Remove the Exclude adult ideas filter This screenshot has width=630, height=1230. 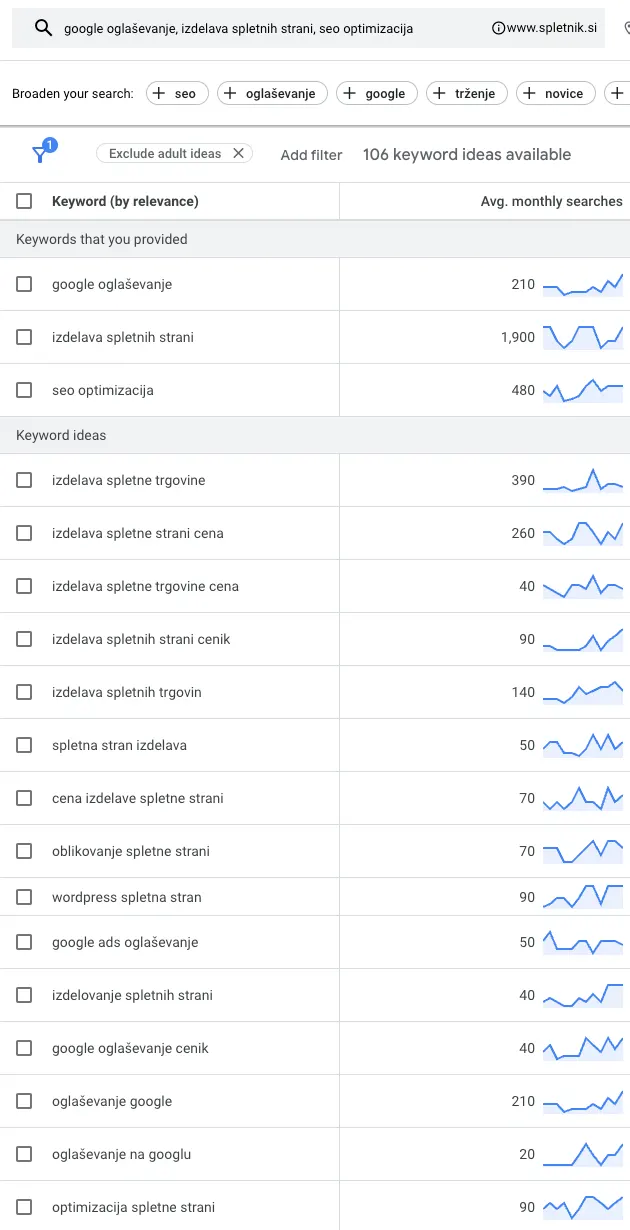point(238,153)
